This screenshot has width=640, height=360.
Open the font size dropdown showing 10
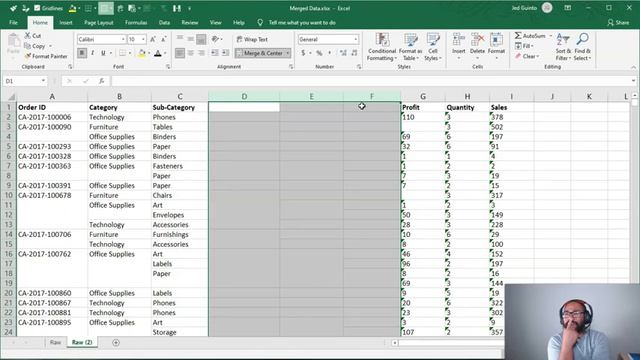pos(143,39)
